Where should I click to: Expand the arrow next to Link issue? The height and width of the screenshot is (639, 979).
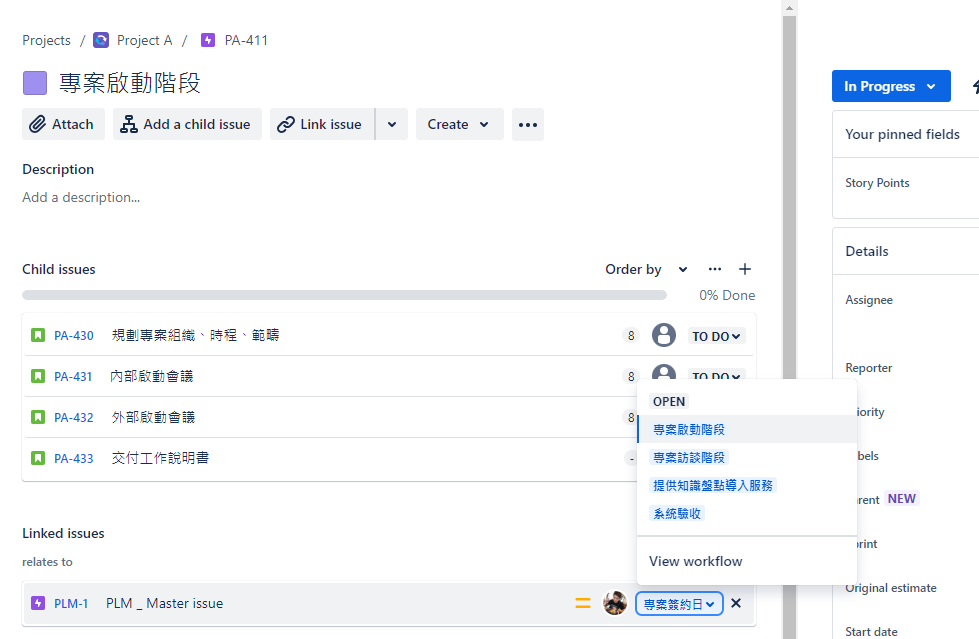[392, 124]
